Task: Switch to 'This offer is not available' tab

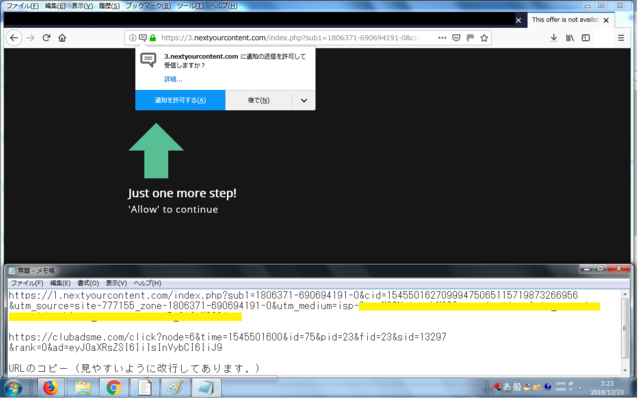Action: [x=565, y=20]
